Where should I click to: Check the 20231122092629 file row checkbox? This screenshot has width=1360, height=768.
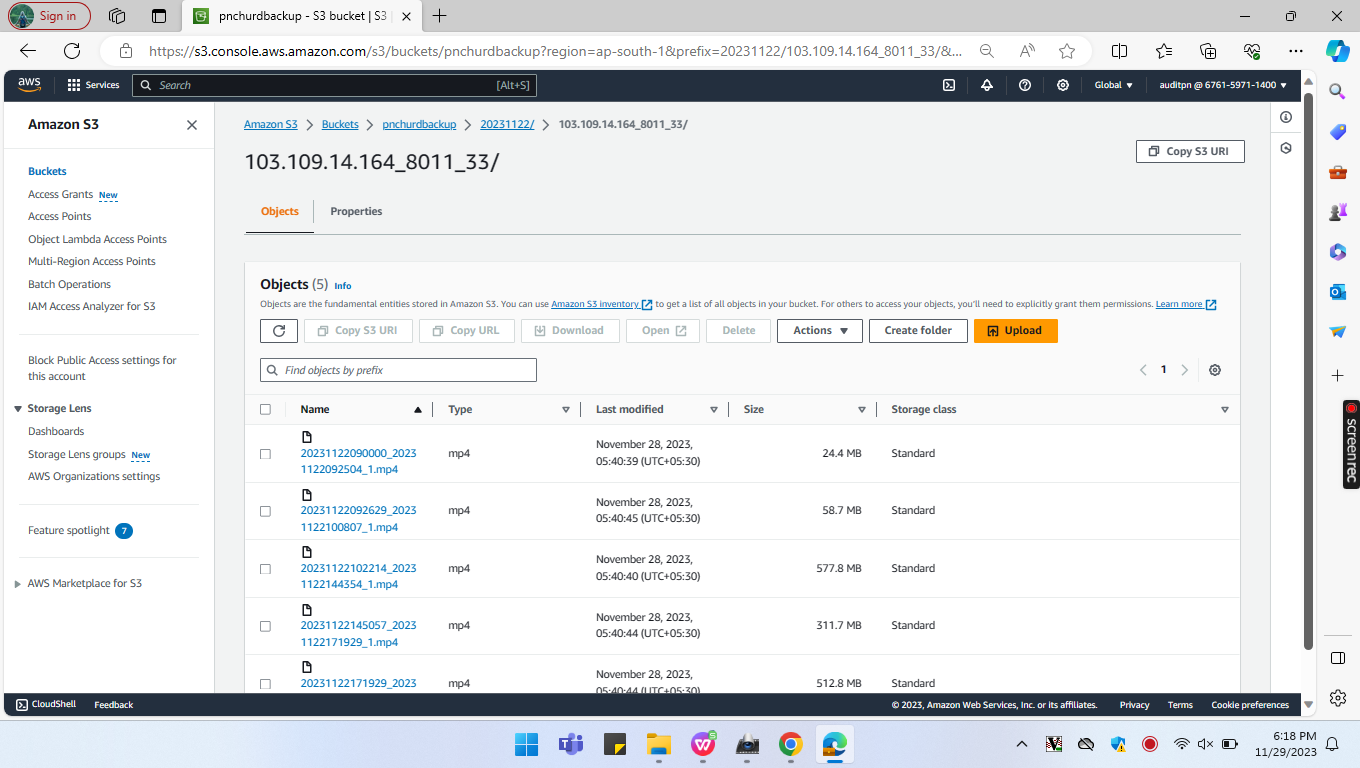point(265,511)
